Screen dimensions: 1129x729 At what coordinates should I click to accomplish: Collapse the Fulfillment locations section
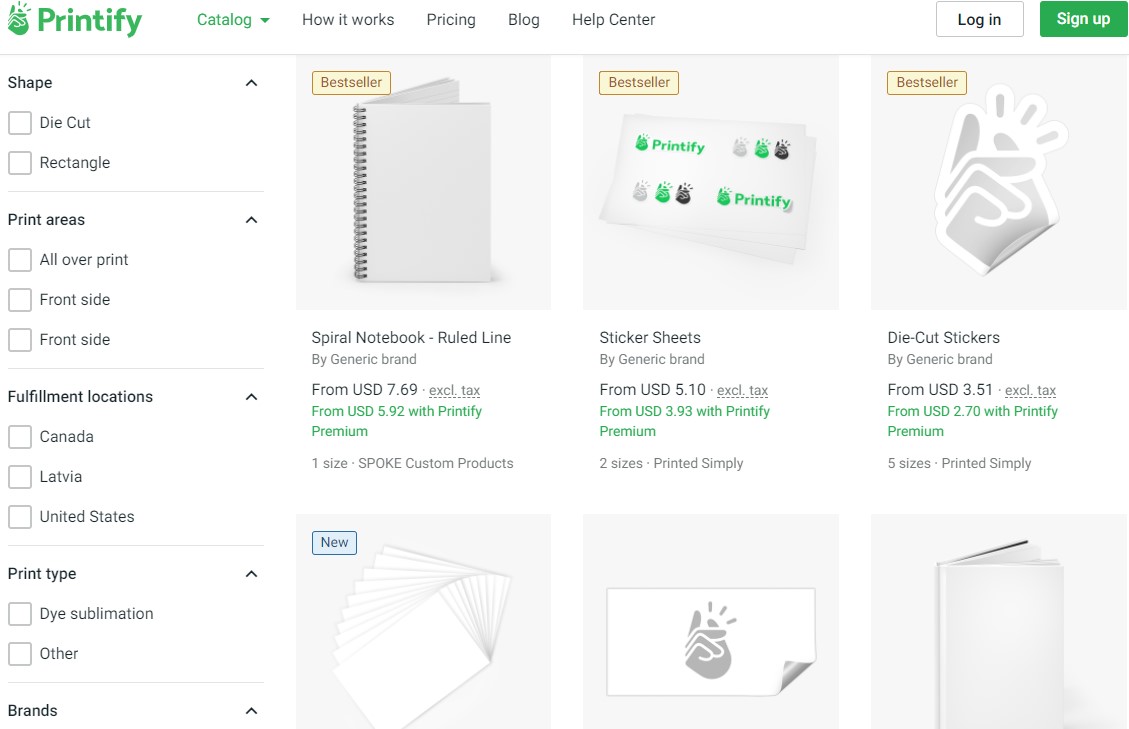point(253,397)
